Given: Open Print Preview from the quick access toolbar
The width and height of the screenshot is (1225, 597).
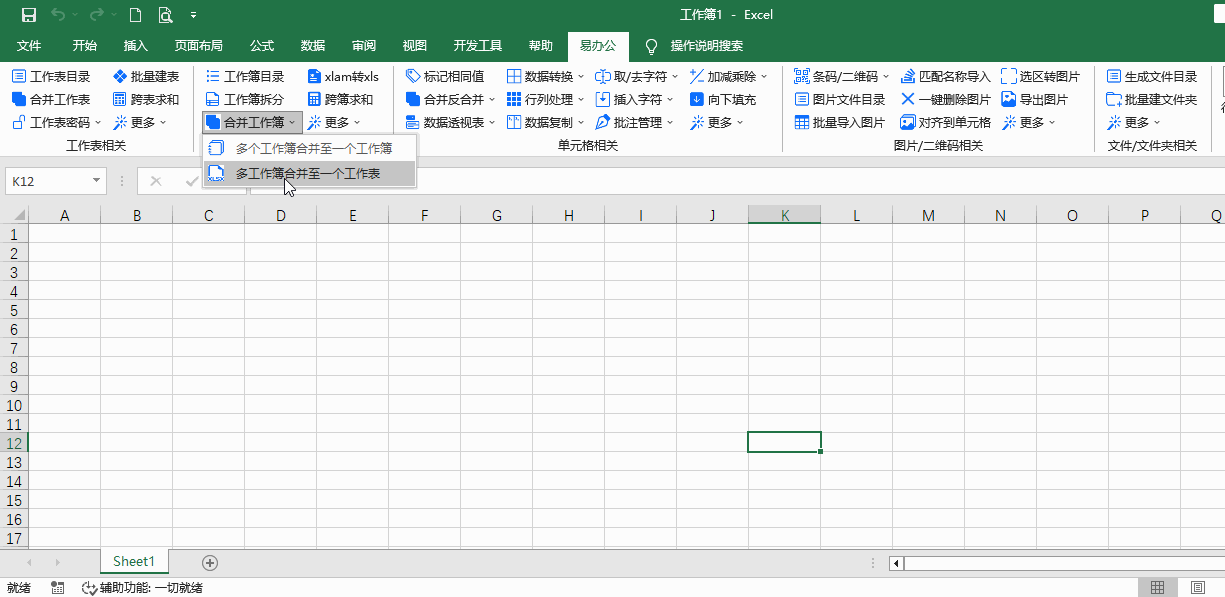Looking at the screenshot, I should [x=165, y=15].
